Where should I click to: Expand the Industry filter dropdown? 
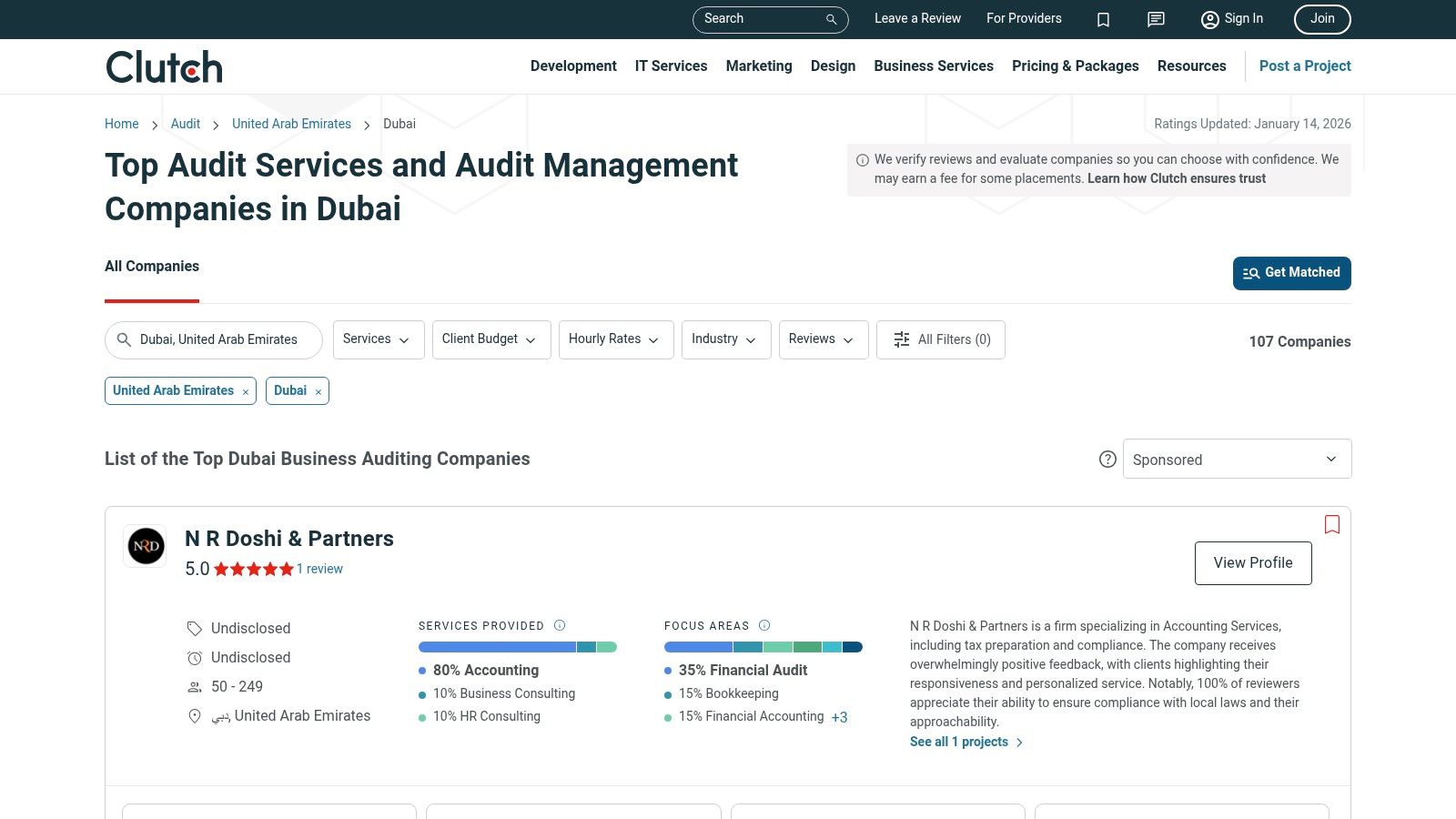point(725,339)
